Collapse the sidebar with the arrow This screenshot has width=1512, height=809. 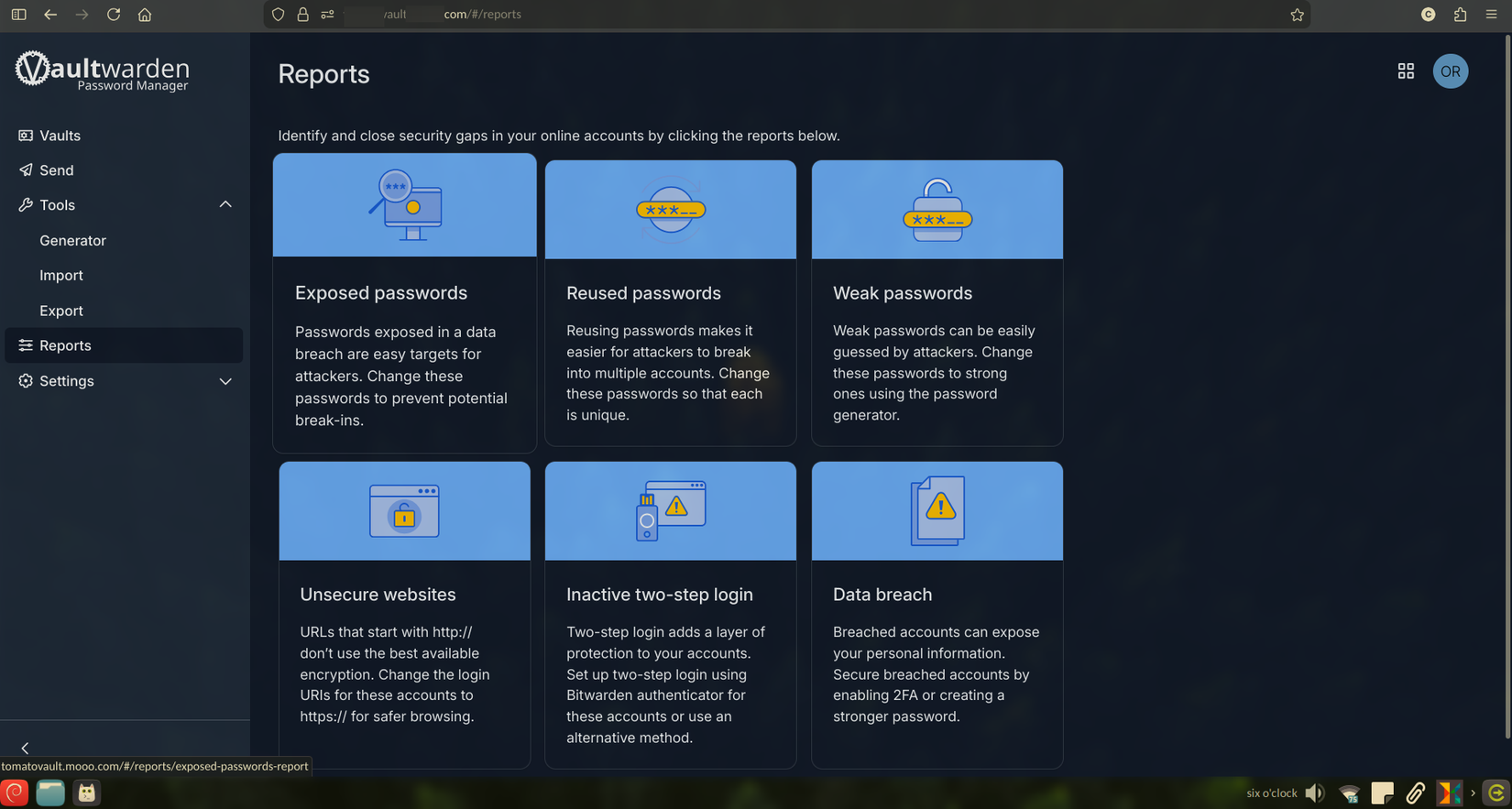click(x=25, y=748)
